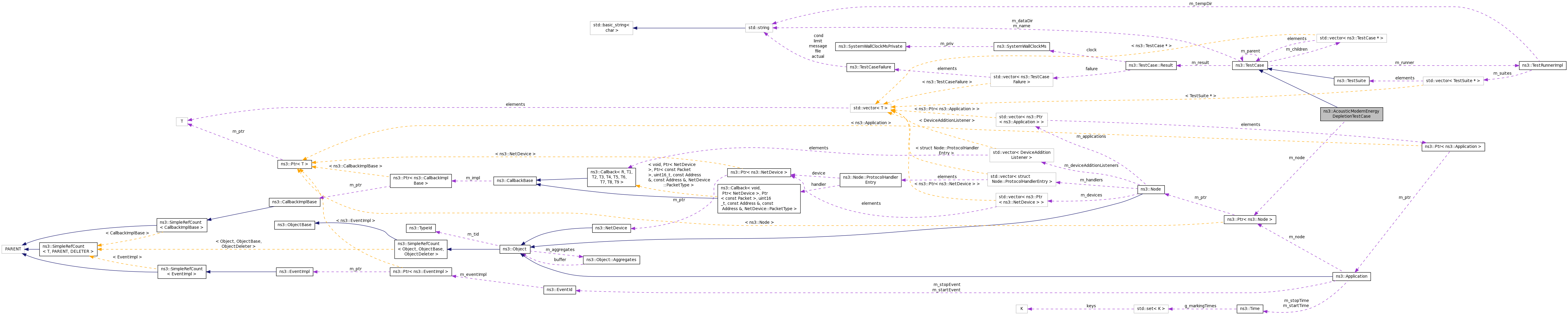The height and width of the screenshot is (315, 1568).
Task: Click the ns3::TestCase::Result node
Action: tap(1151, 66)
